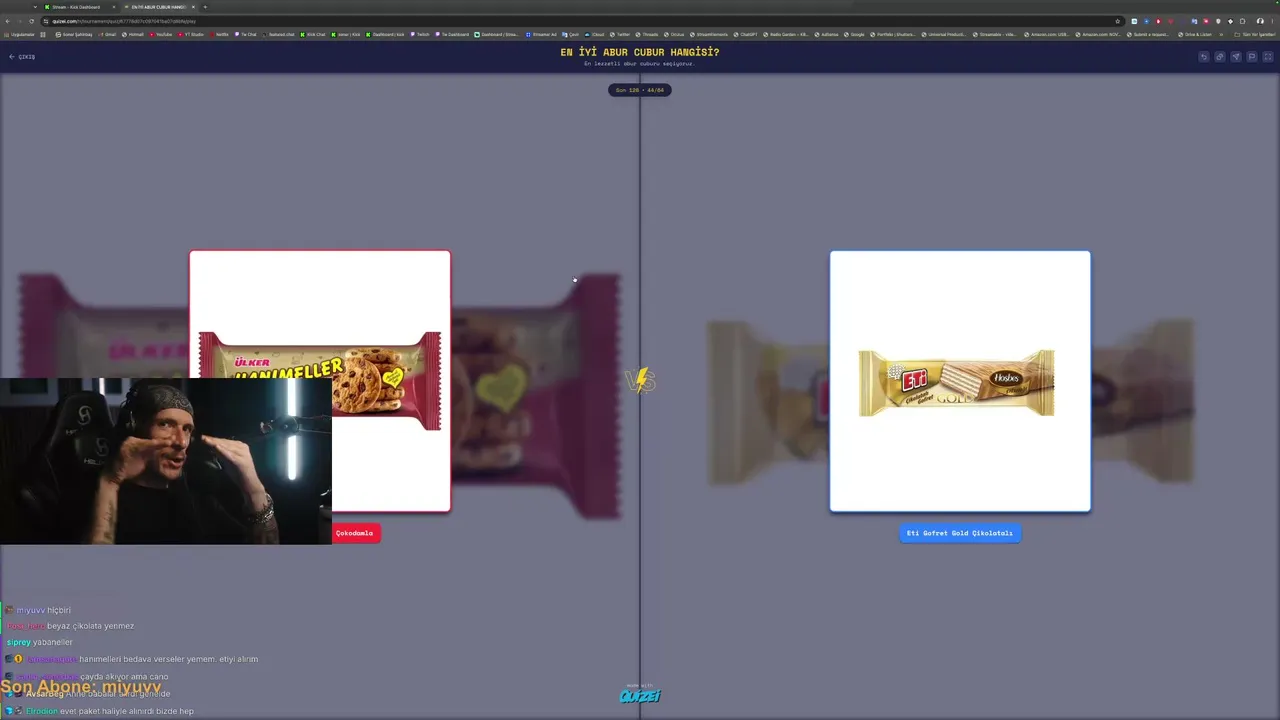The width and height of the screenshot is (1280, 720).
Task: Open the browser profile avatar
Action: tap(1260, 21)
